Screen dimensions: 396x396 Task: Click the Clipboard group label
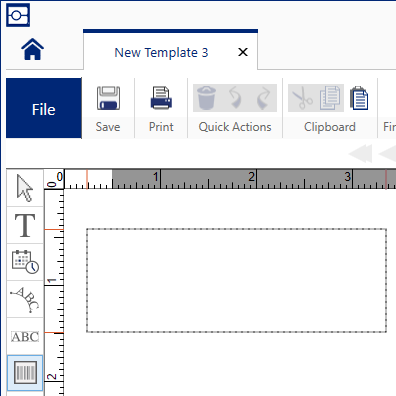coord(330,127)
